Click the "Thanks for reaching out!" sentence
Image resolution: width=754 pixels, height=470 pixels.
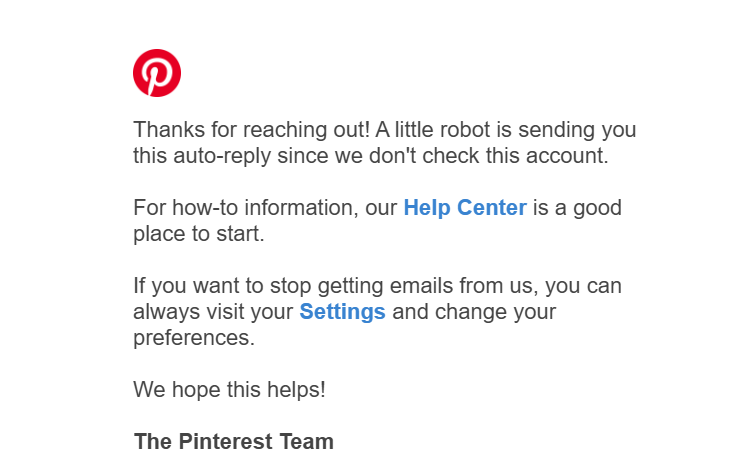click(x=251, y=130)
